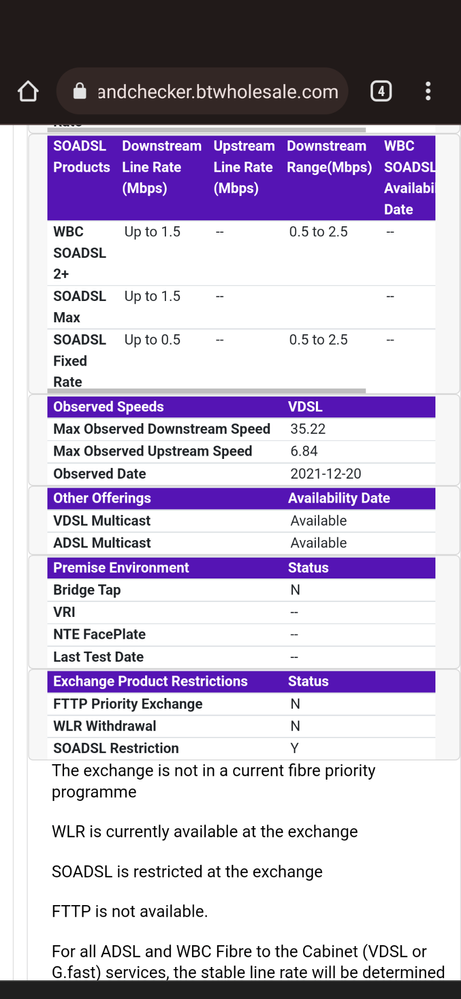The height and width of the screenshot is (999, 461).
Task: Click the WBC SOADSL 2+ row label
Action: point(80,253)
